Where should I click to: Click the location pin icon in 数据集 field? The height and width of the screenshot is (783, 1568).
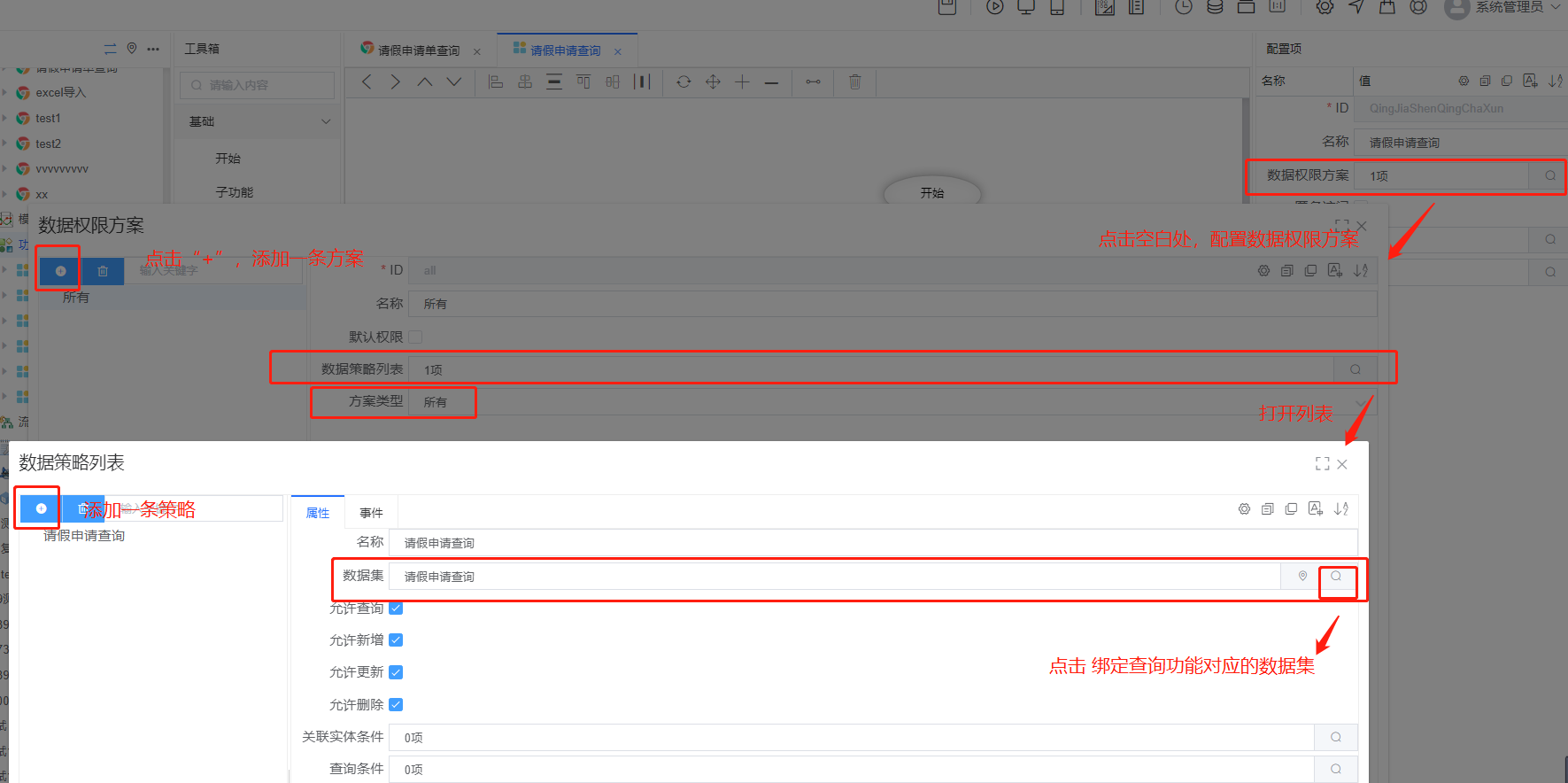point(1302,577)
